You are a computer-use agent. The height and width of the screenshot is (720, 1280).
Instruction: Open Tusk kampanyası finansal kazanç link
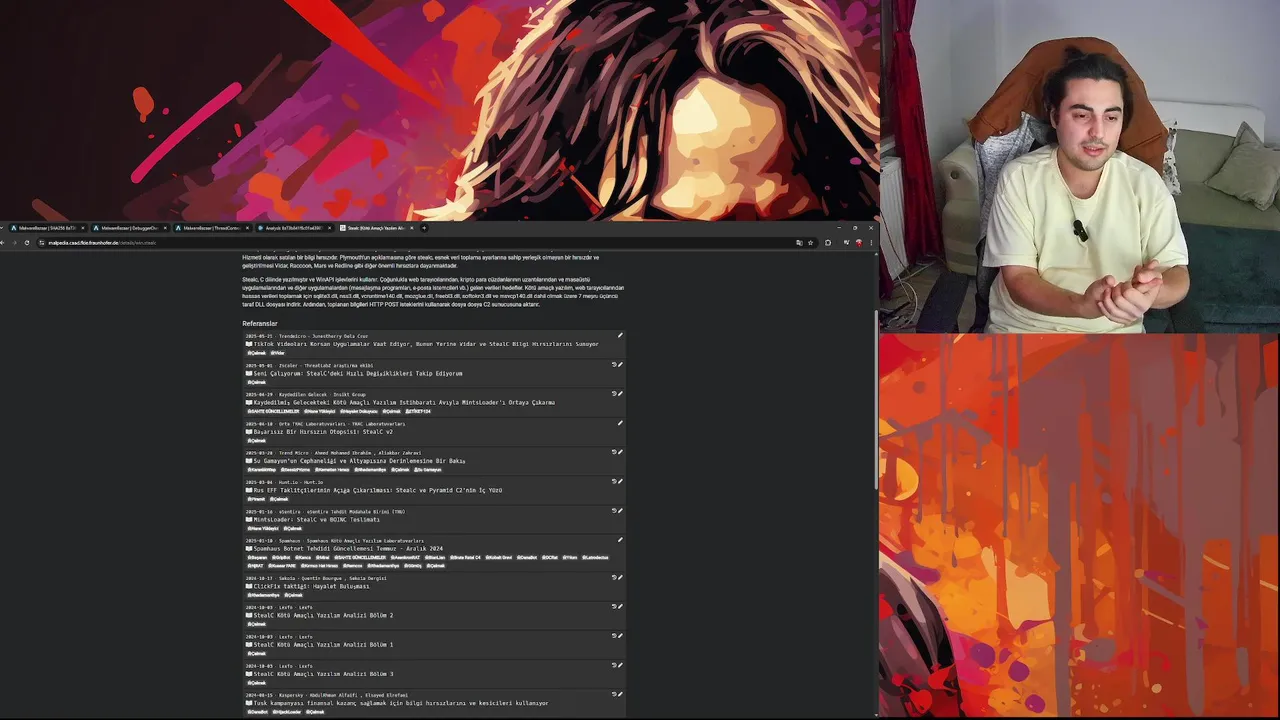[x=401, y=703]
